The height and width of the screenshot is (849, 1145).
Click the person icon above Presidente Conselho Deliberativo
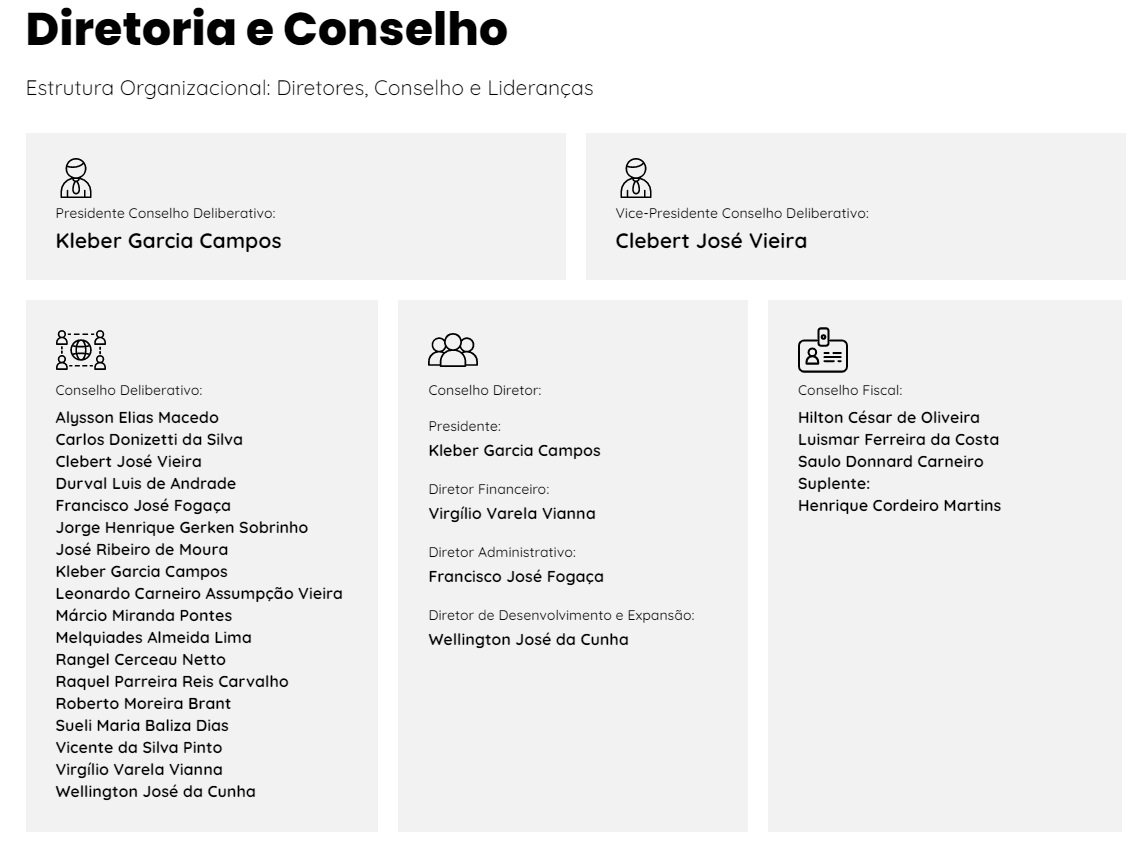75,178
